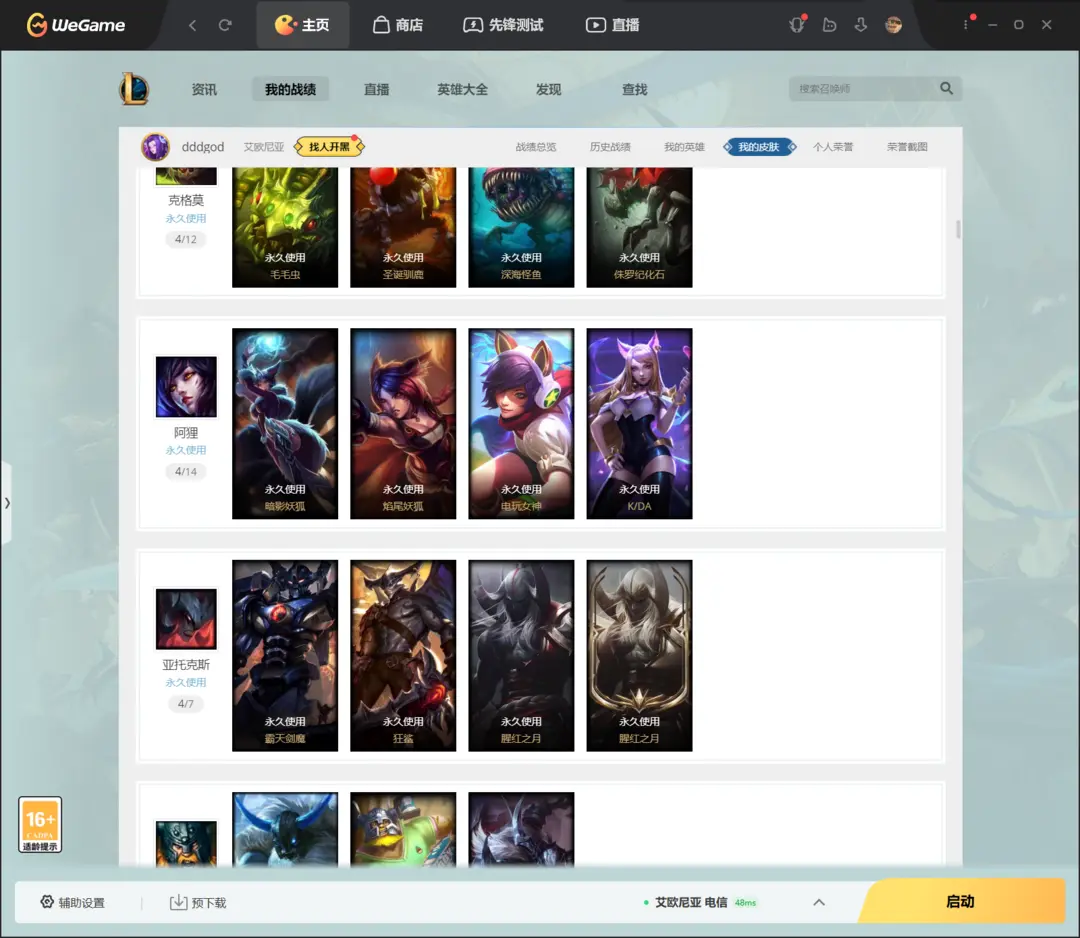This screenshot has height=938, width=1080.
Task: Click the dddgod profile avatar
Action: [156, 147]
